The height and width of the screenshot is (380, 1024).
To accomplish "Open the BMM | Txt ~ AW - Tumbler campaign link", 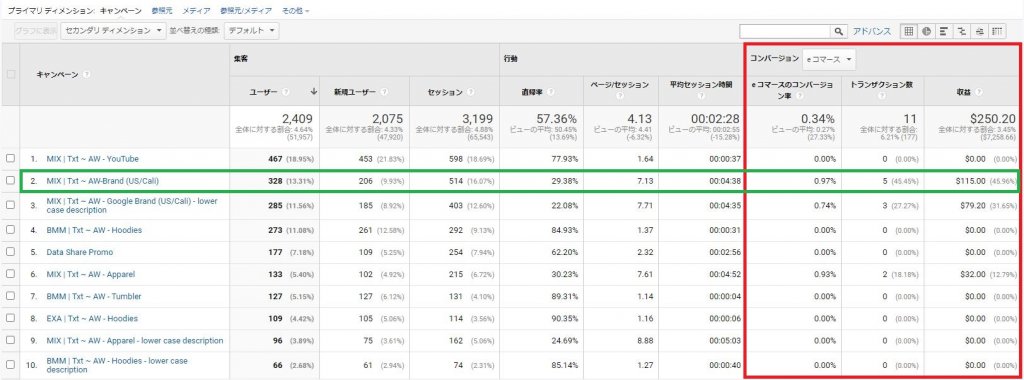I will point(93,296).
